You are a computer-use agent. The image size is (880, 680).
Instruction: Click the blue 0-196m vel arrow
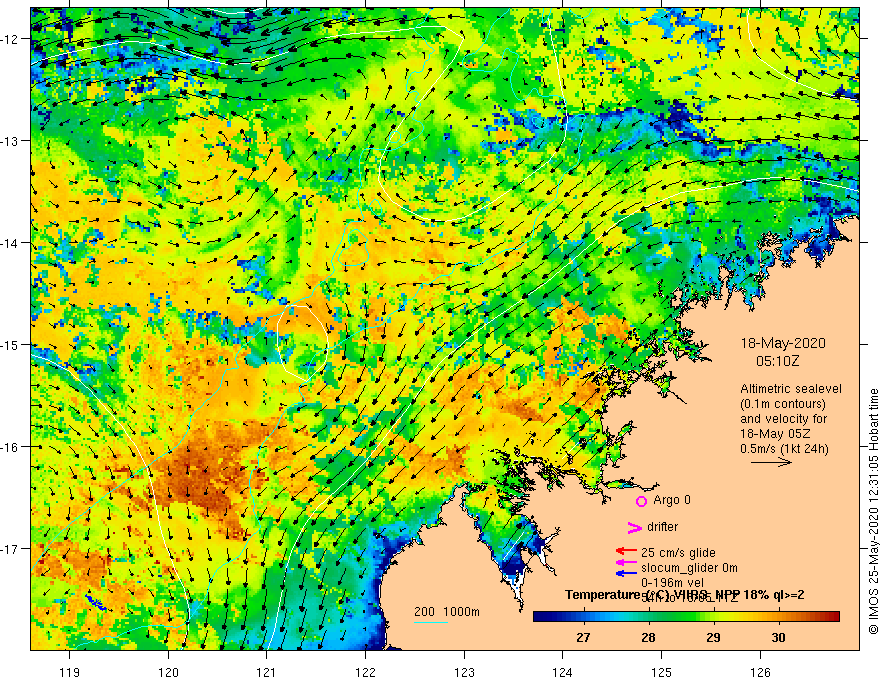click(x=626, y=573)
